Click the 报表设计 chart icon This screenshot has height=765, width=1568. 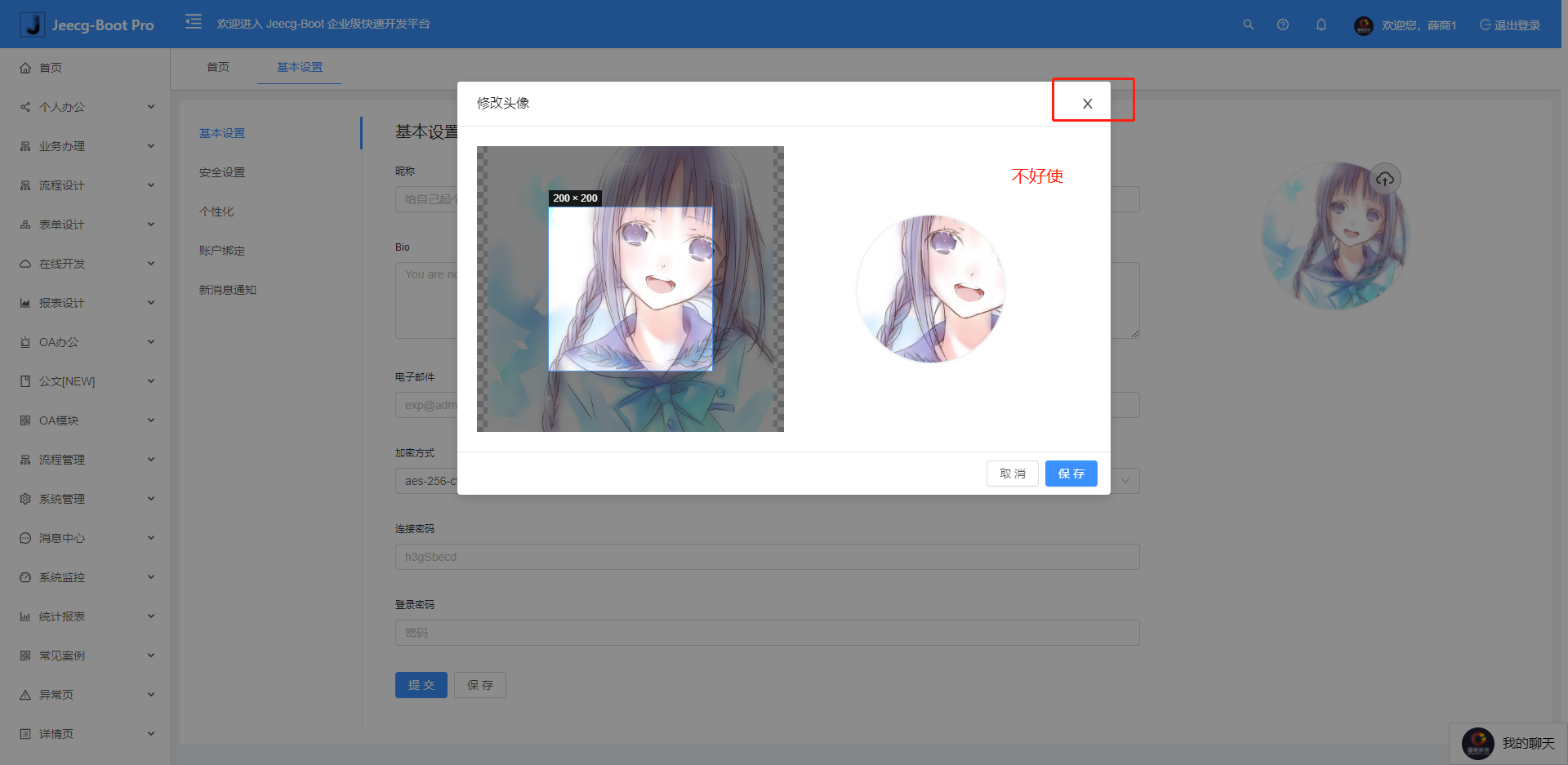click(25, 303)
